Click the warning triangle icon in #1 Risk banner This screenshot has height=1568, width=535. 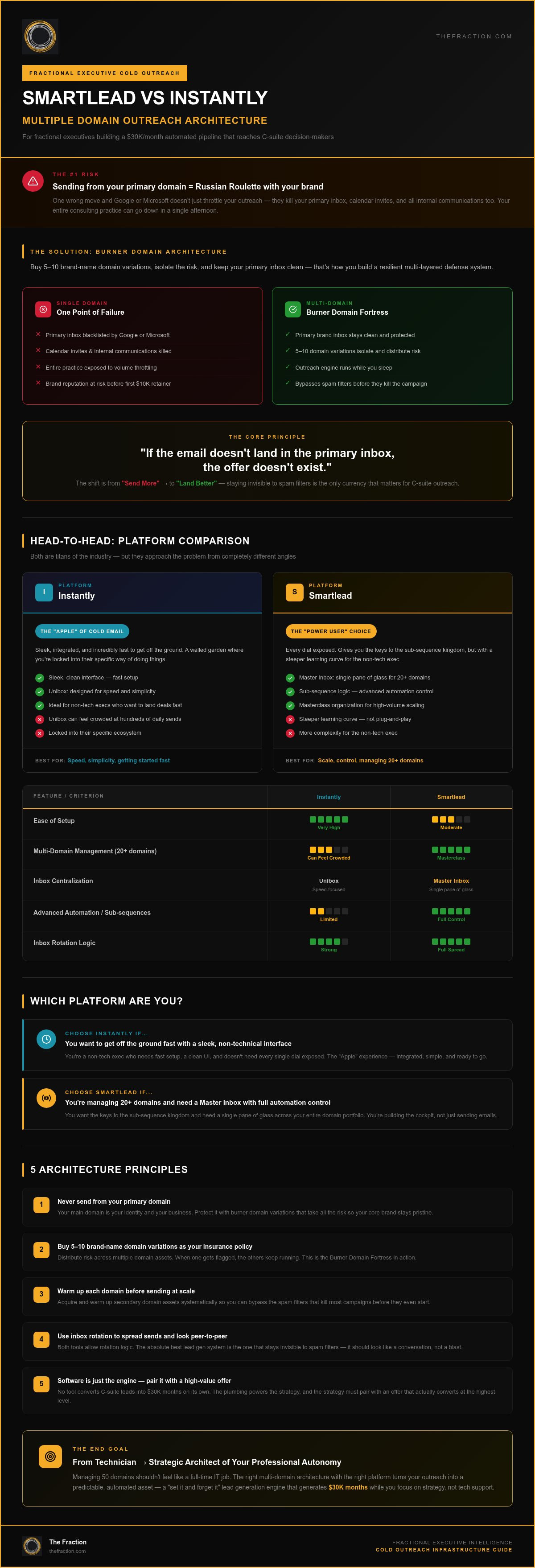click(33, 181)
